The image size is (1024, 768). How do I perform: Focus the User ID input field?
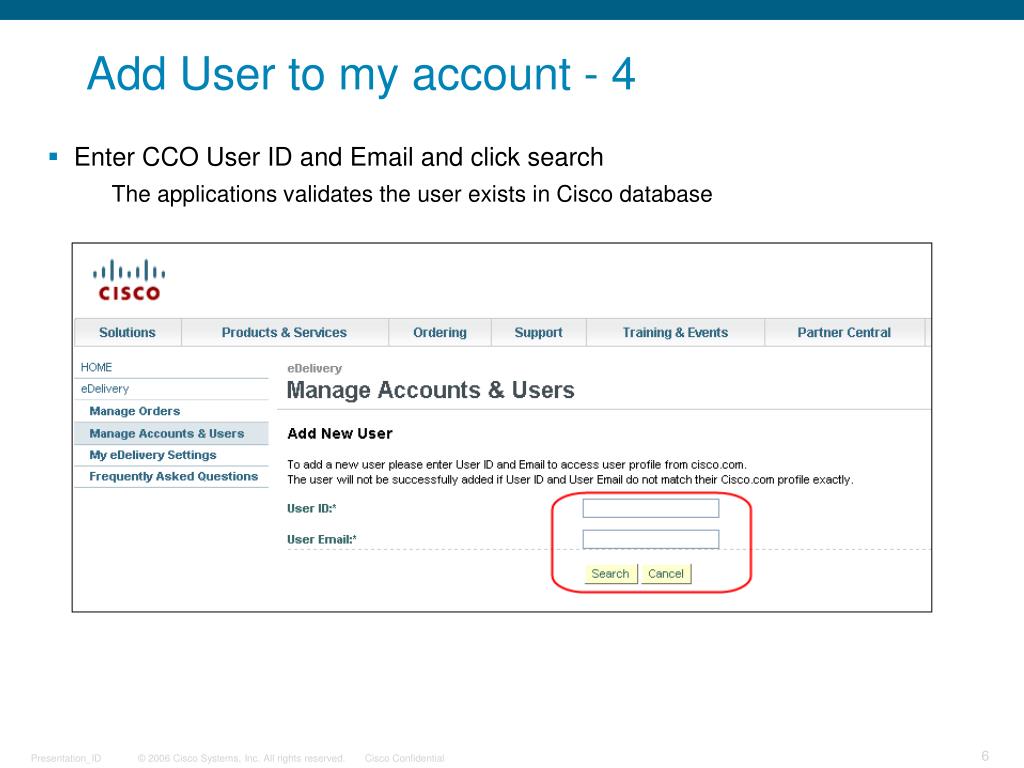(x=650, y=508)
